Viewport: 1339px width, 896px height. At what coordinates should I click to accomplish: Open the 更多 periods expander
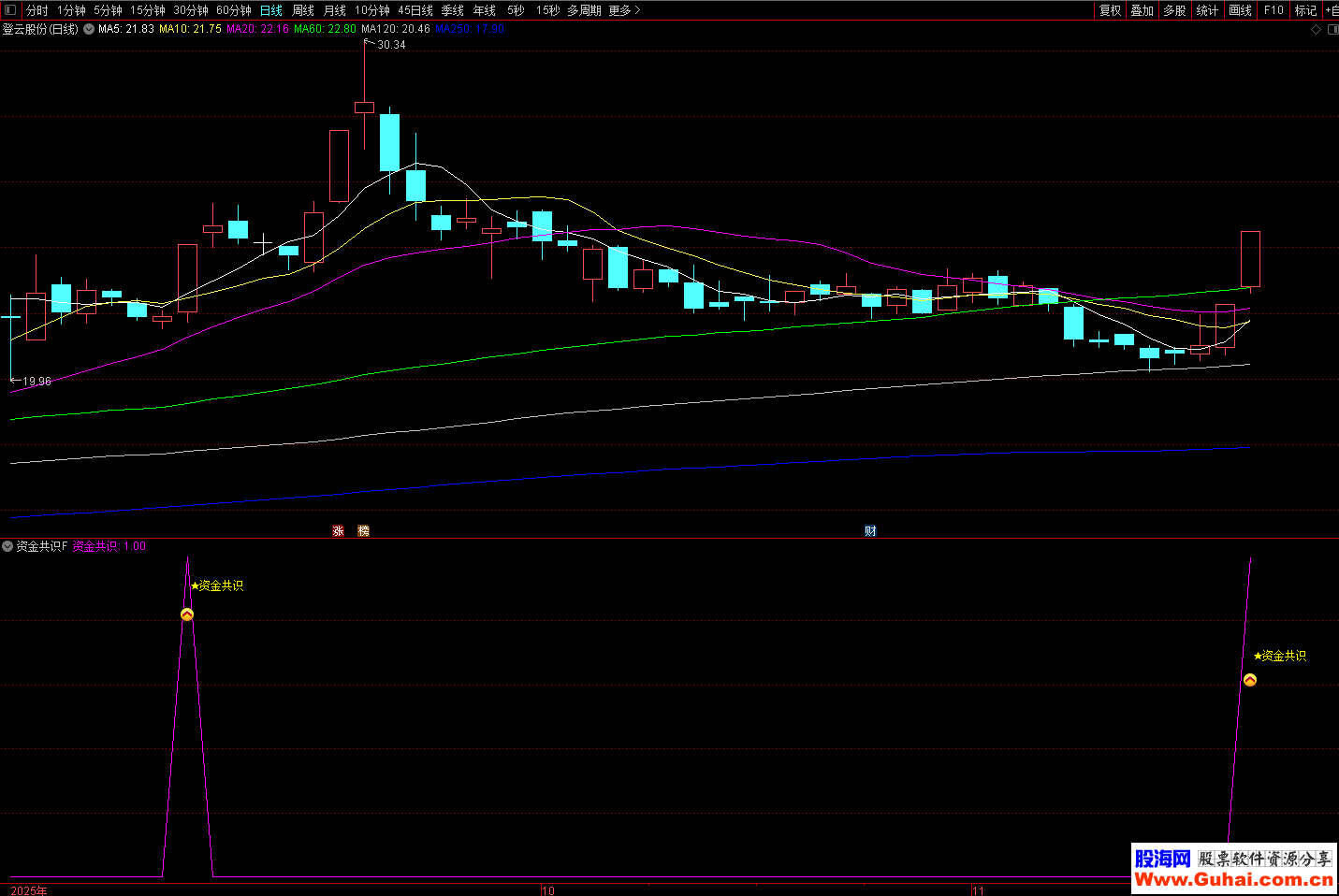[624, 10]
